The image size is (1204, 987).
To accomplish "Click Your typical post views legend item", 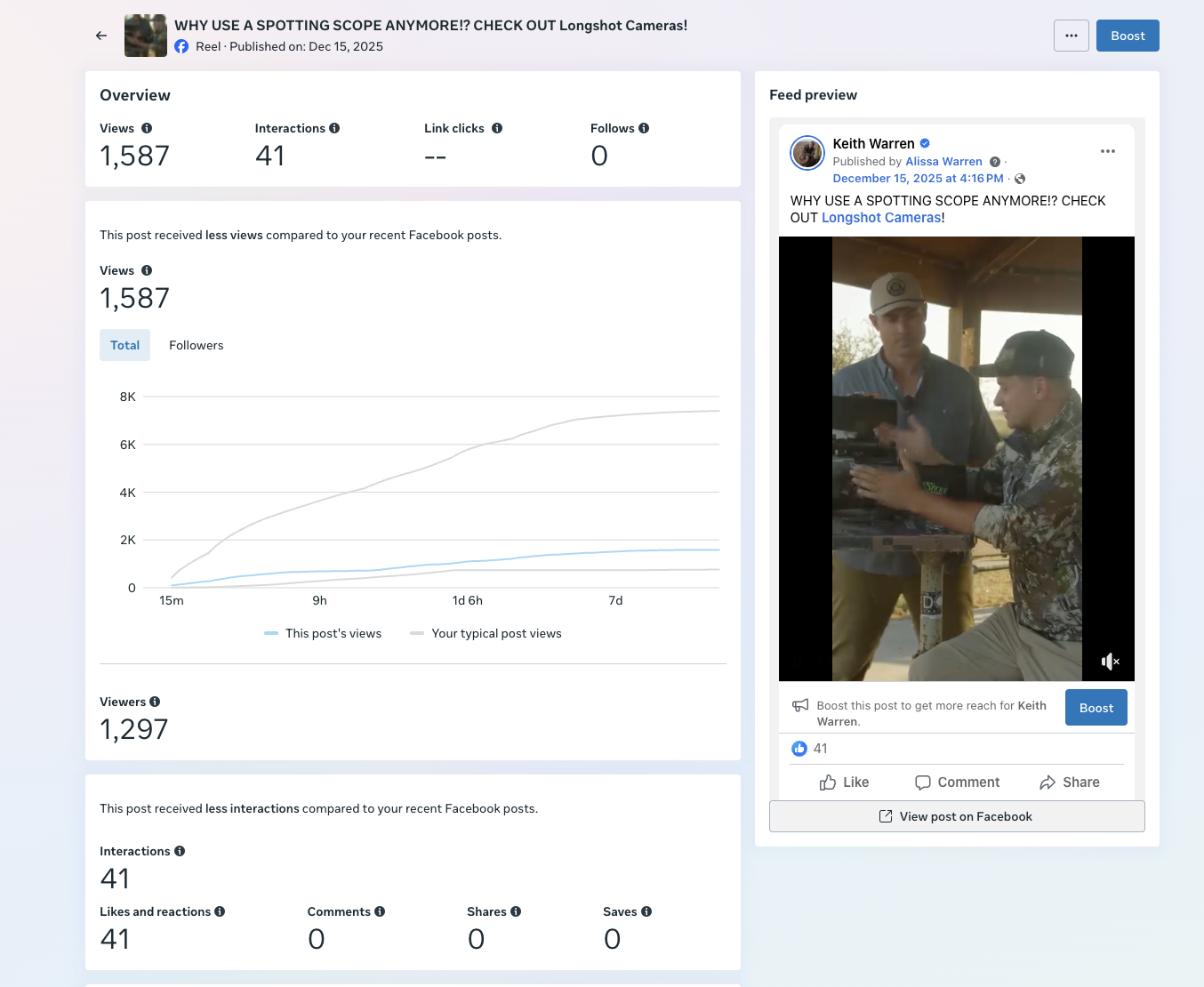I will point(486,633).
